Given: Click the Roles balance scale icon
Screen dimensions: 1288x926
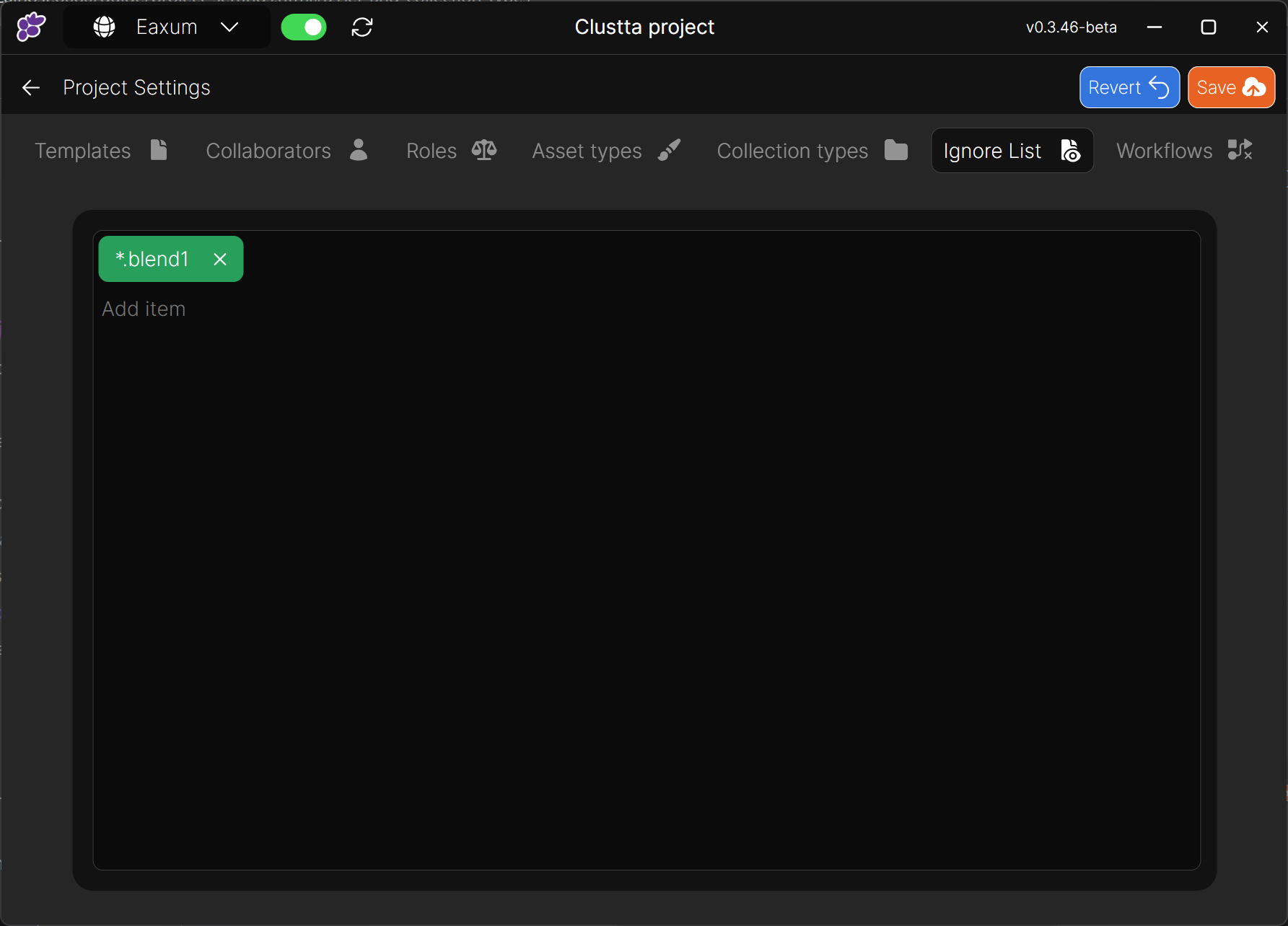Looking at the screenshot, I should pos(483,150).
